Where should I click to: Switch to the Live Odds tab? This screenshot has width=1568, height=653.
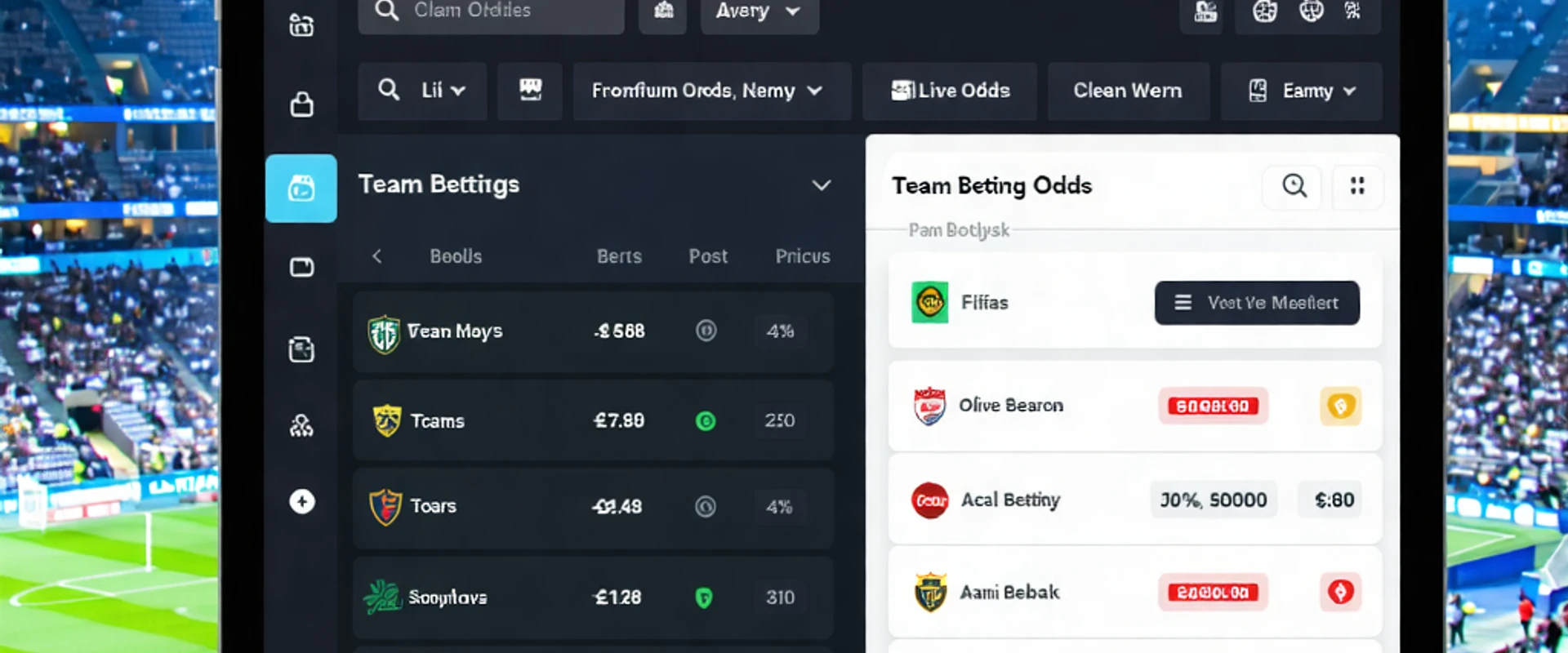coord(950,91)
